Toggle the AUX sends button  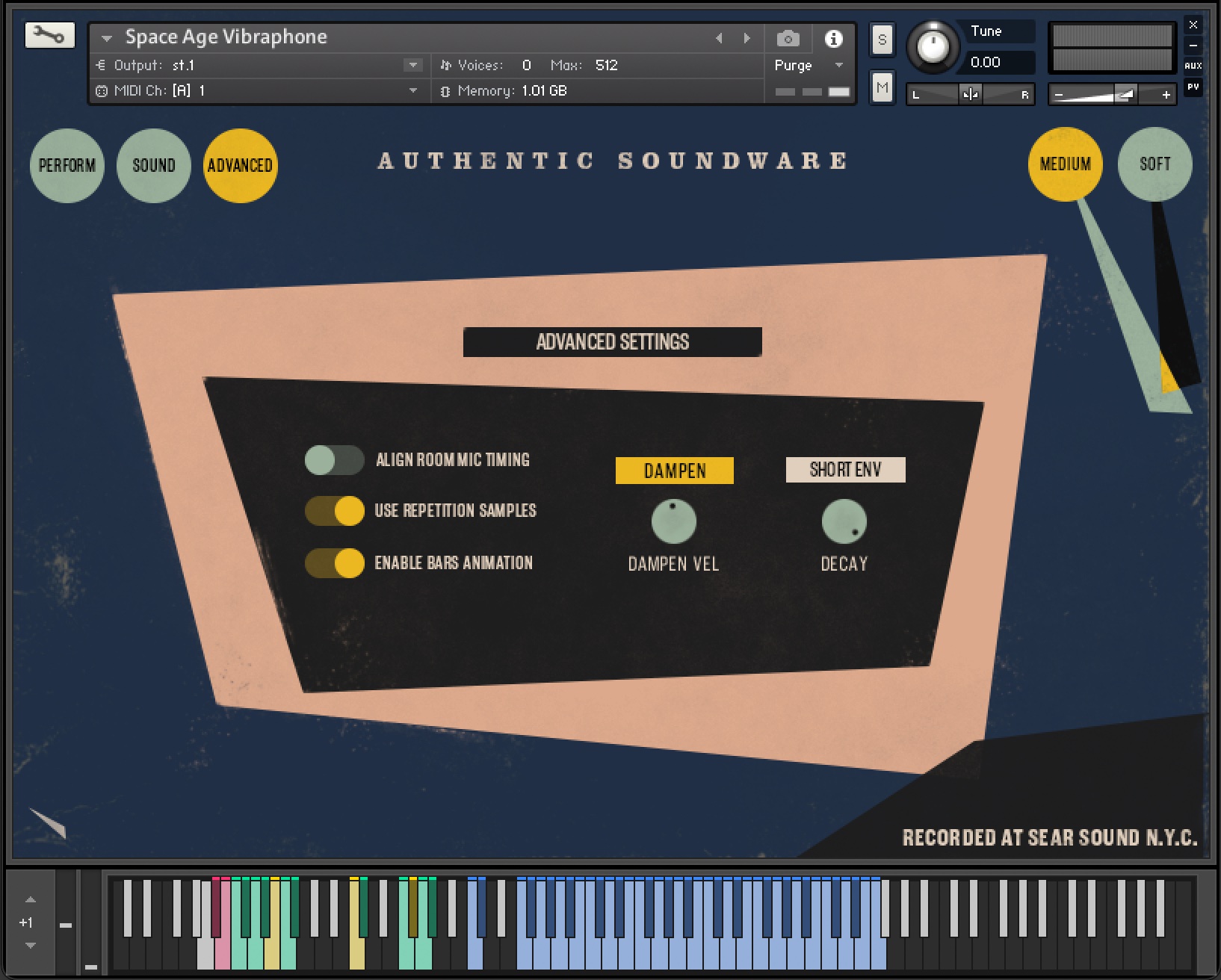pyautogui.click(x=1193, y=66)
